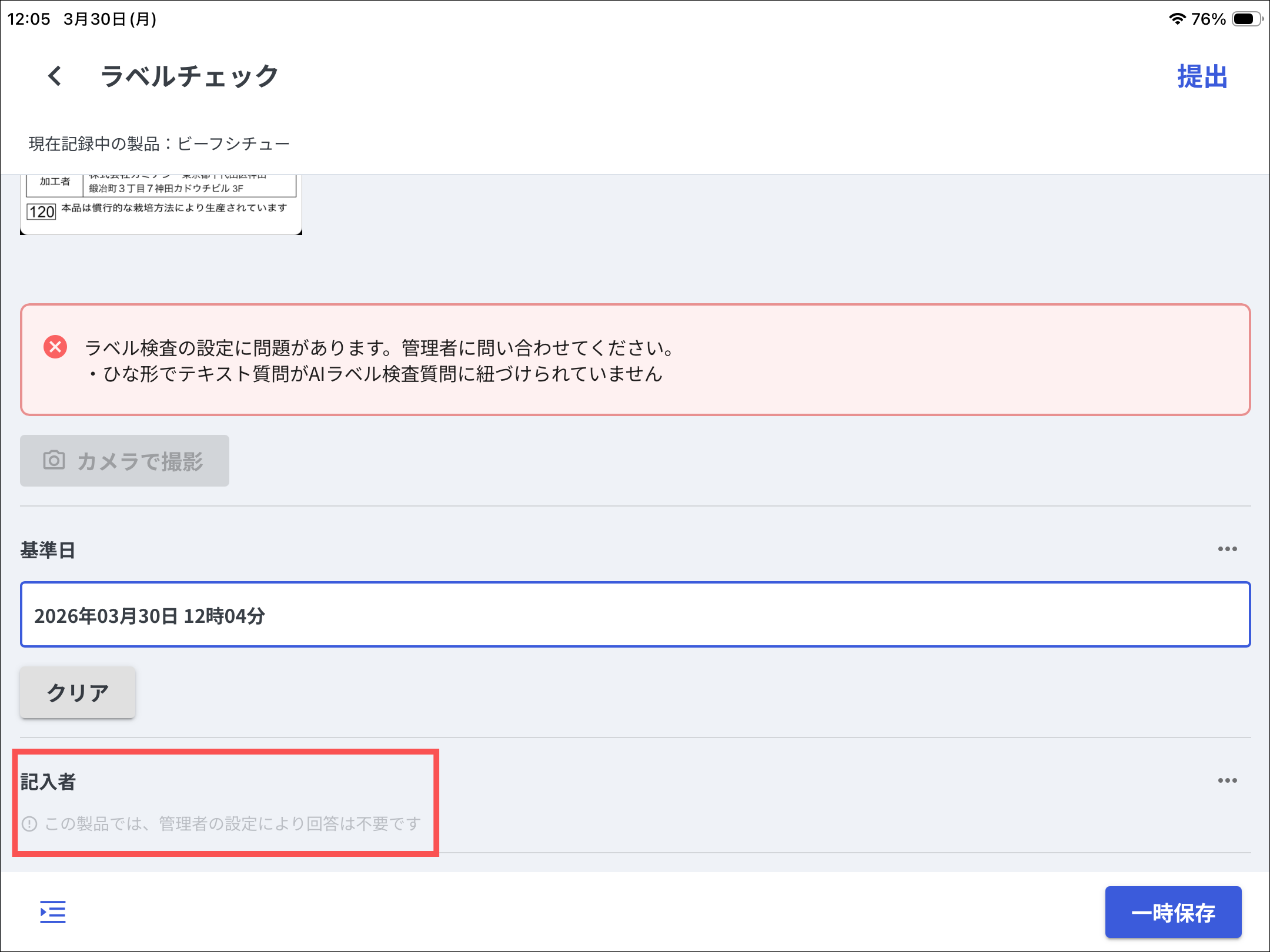
Task: Click the 現在記録中の製品 product line
Action: click(x=159, y=144)
